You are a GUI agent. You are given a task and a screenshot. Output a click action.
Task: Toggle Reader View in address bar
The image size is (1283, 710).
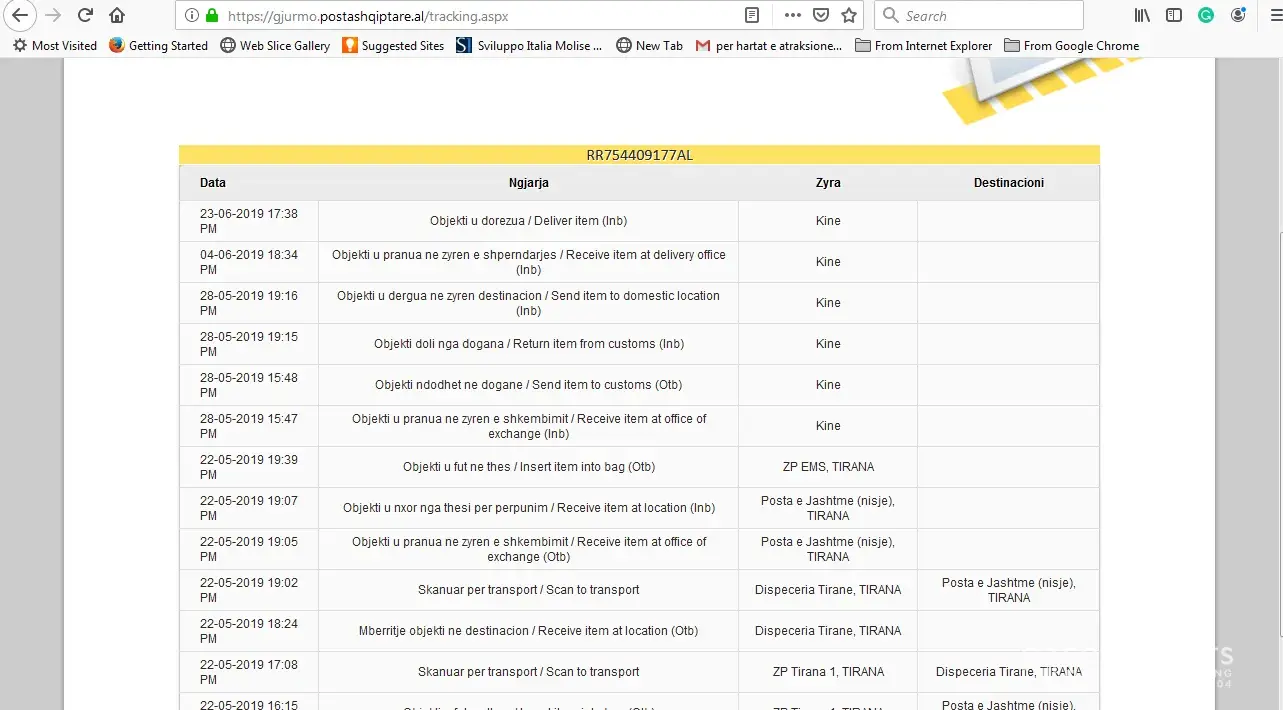click(x=752, y=15)
